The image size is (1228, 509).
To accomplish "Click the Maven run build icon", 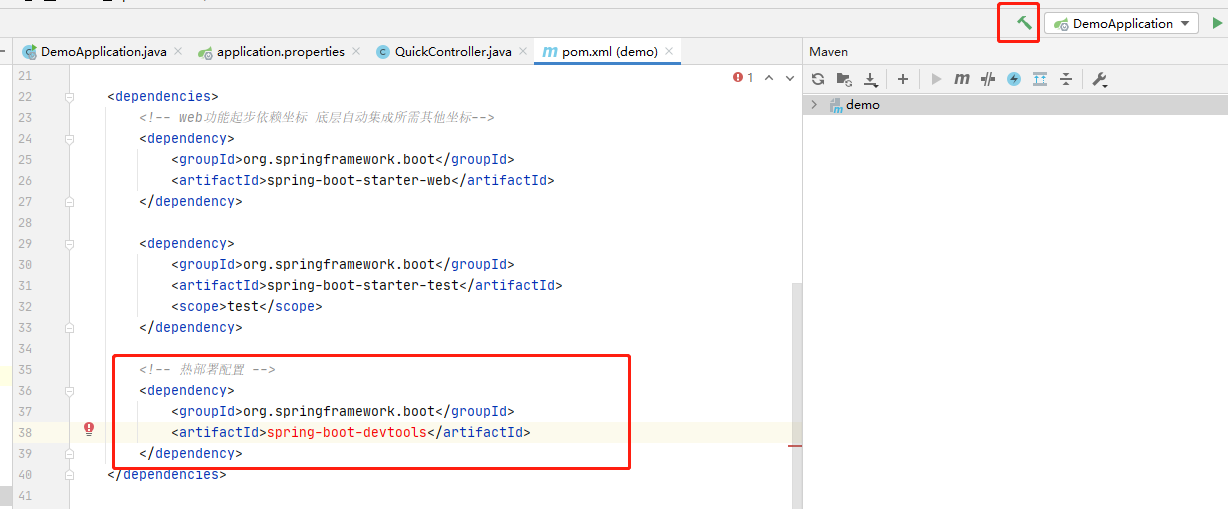I will point(936,79).
